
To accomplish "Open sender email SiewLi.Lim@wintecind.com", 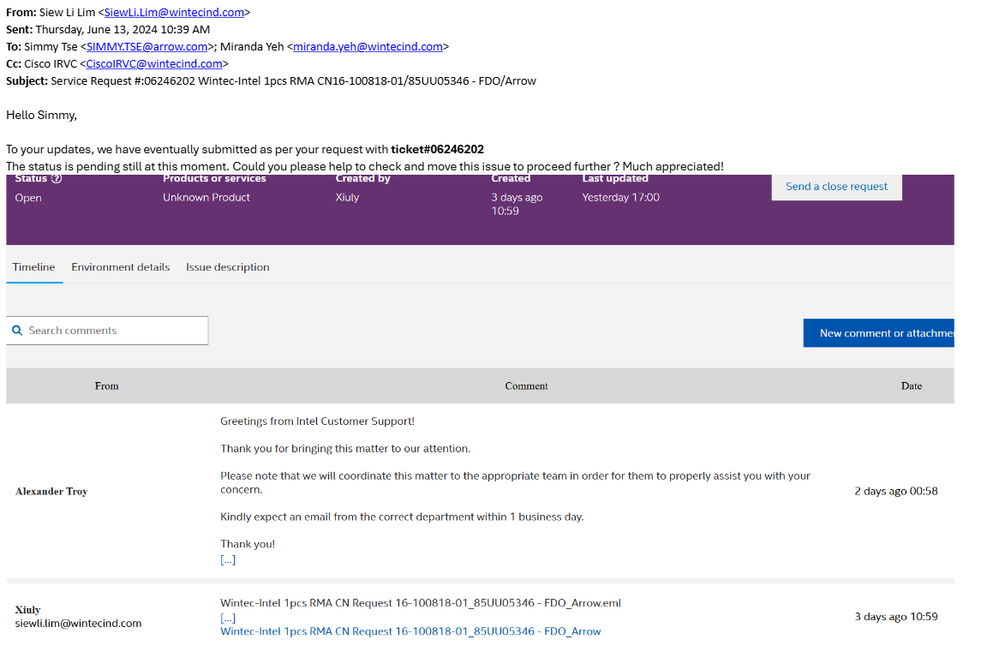I will 174,12.
